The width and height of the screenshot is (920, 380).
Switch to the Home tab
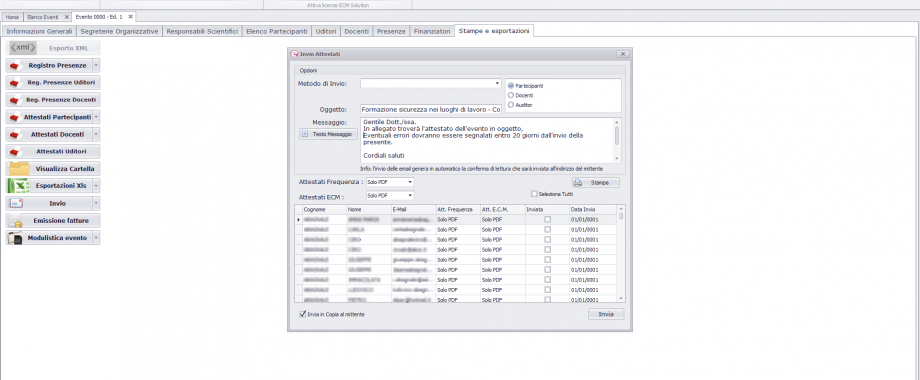[12, 17]
